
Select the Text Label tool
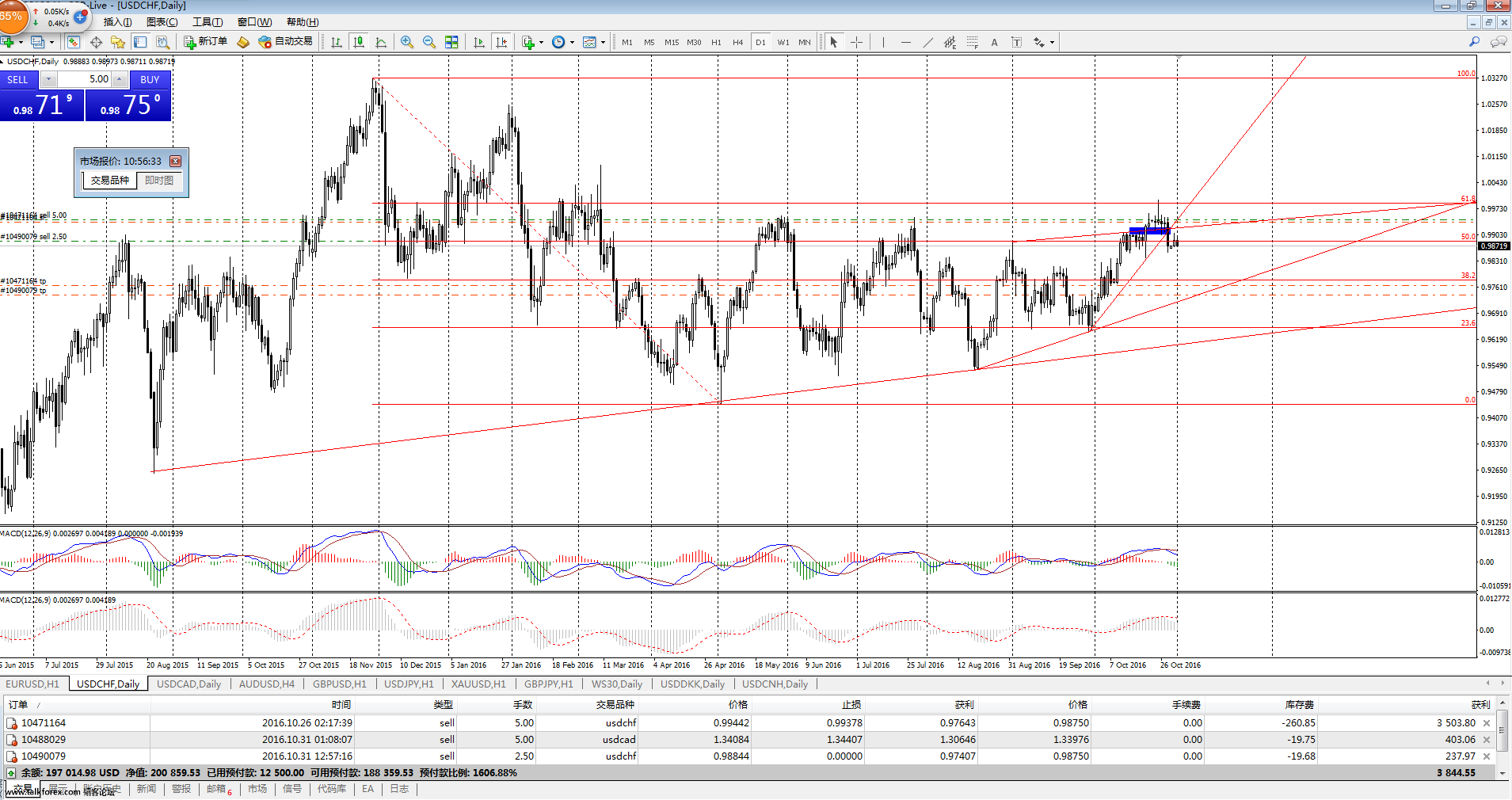coord(1016,42)
